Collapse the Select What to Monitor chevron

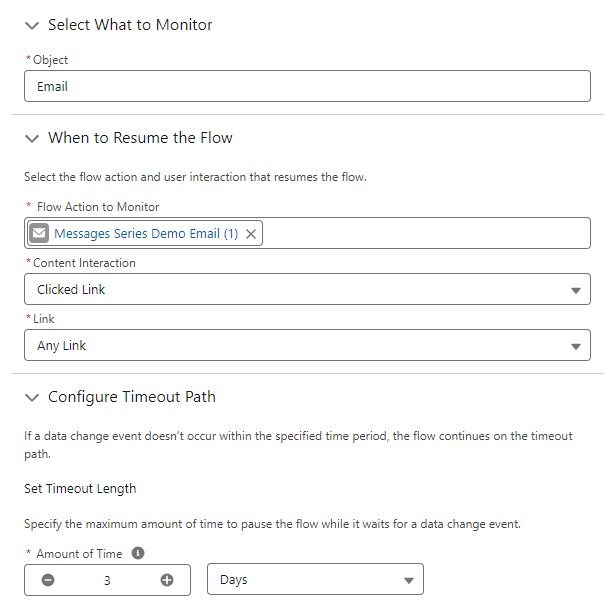[32, 25]
